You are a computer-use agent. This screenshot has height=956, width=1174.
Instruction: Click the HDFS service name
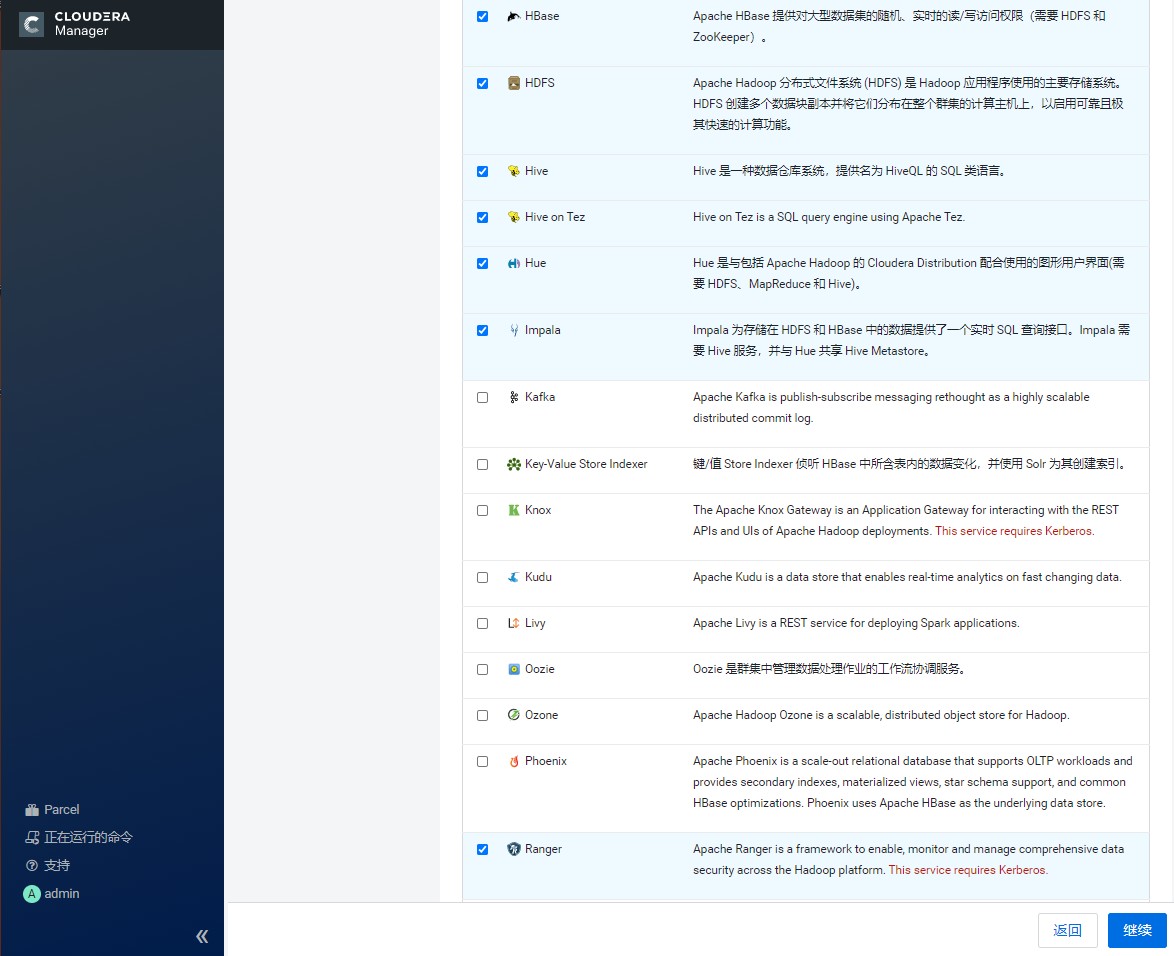539,83
